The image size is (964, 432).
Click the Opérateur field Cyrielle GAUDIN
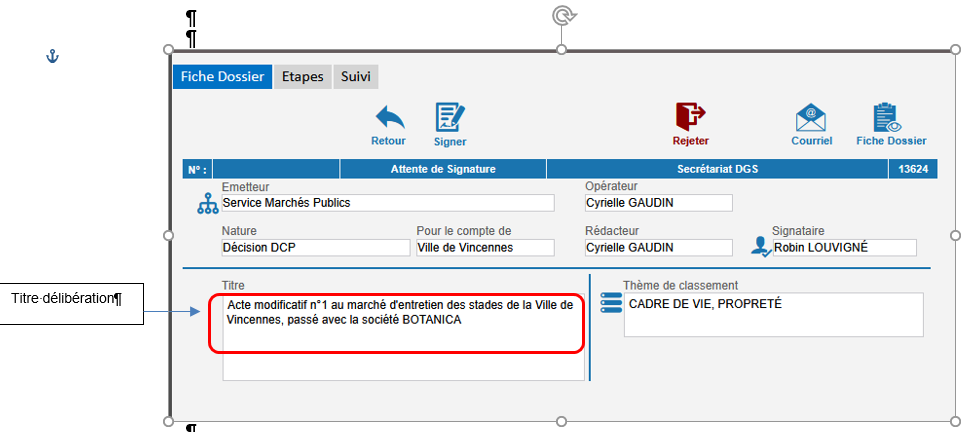click(657, 203)
